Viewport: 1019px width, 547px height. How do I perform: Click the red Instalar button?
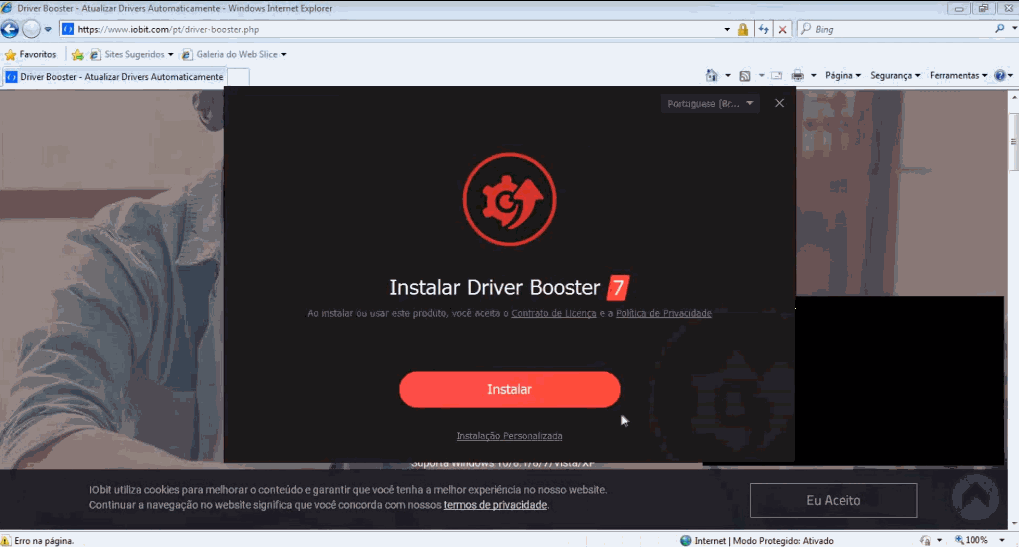coord(510,389)
